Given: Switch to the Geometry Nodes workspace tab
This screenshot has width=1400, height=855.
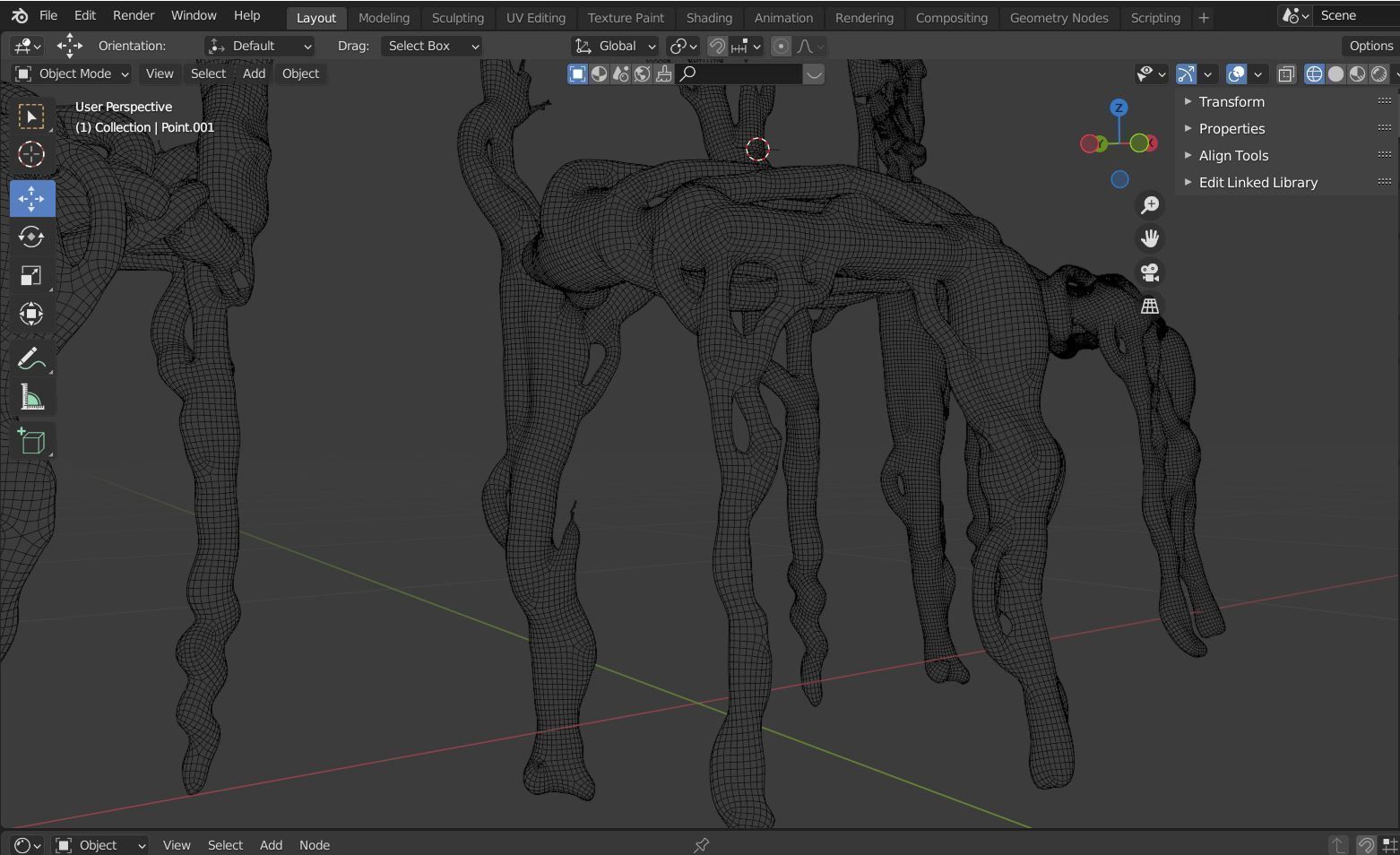Looking at the screenshot, I should point(1059,18).
